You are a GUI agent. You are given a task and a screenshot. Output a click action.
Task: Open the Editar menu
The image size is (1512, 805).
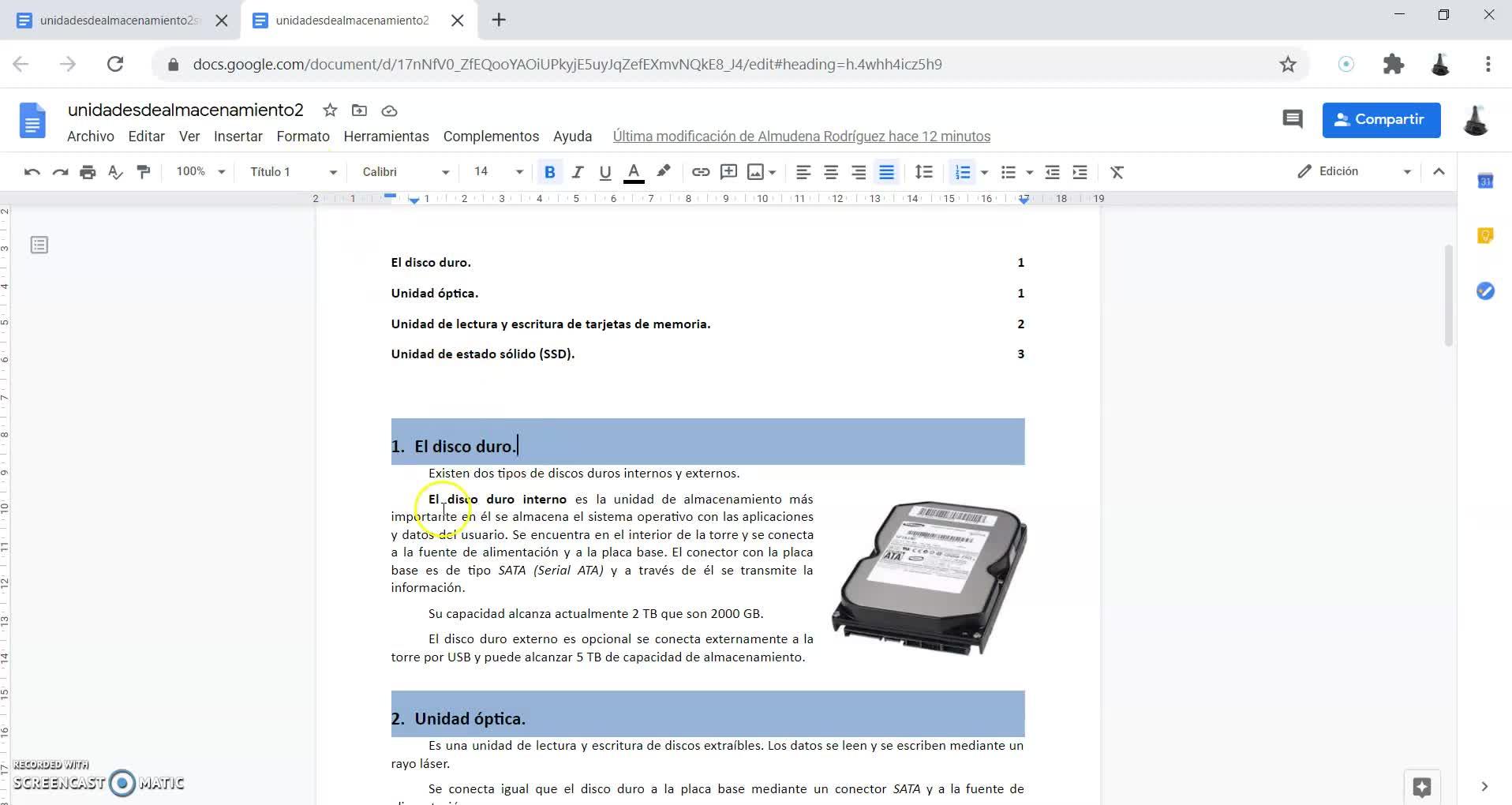(x=147, y=137)
